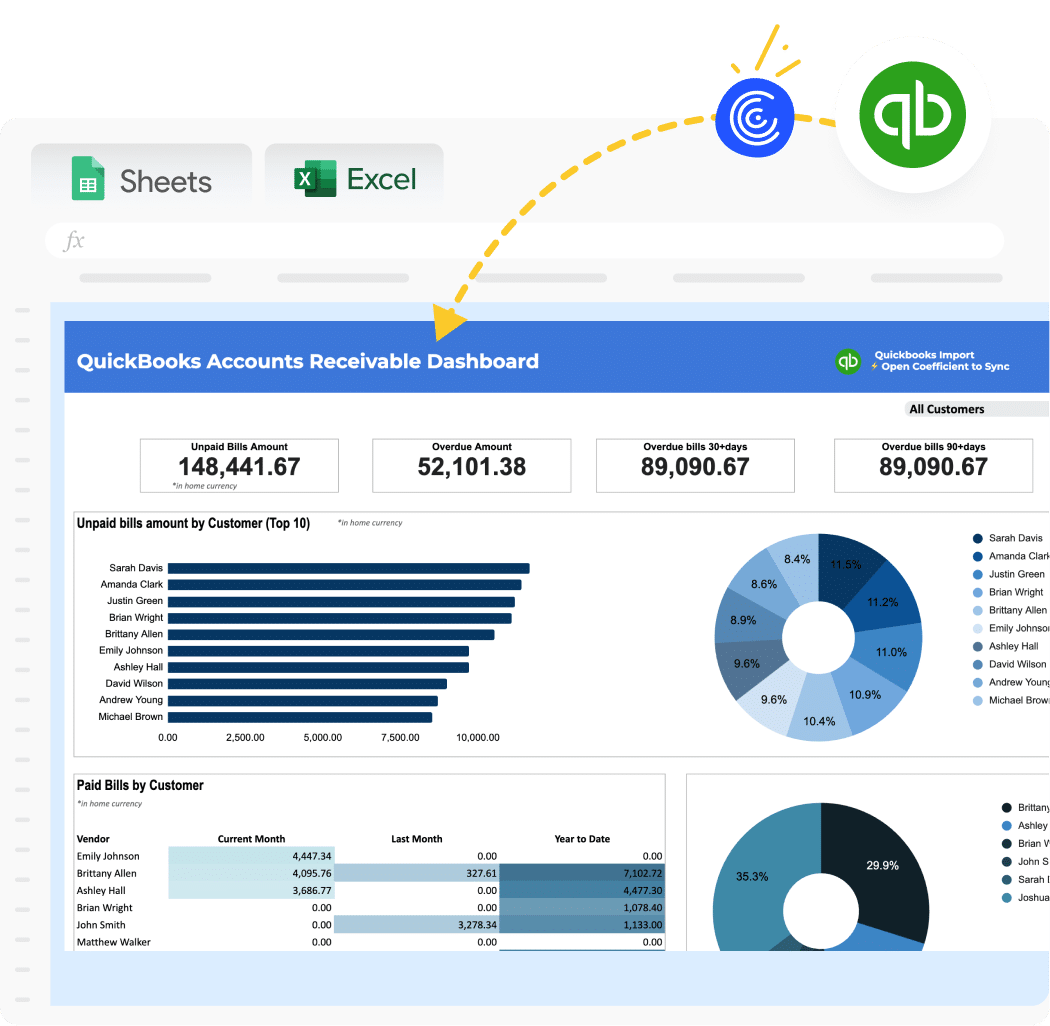Screen dimensions: 1050x1026
Task: Click the Sarah Davis bar in the chart
Action: [348, 569]
